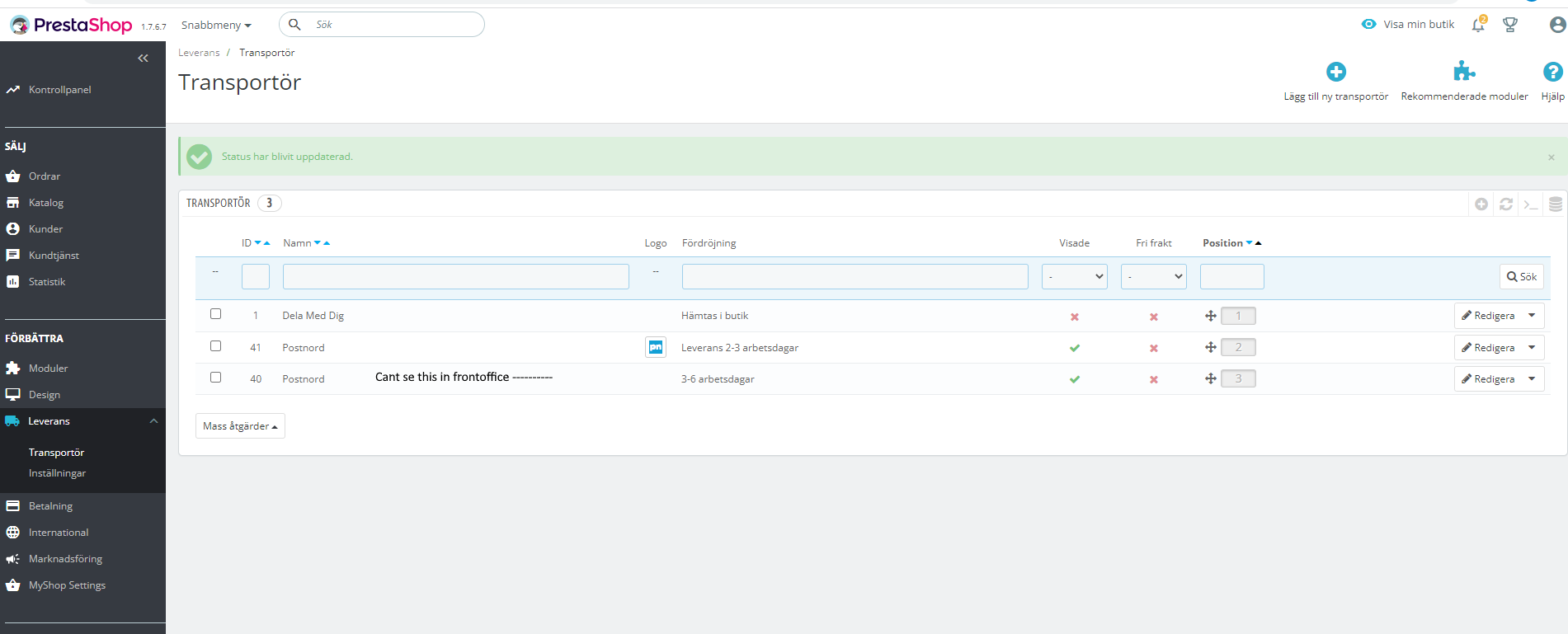The width and height of the screenshot is (1568, 634).
Task: Click Redigera for Postnord ID 40
Action: pyautogui.click(x=1488, y=378)
